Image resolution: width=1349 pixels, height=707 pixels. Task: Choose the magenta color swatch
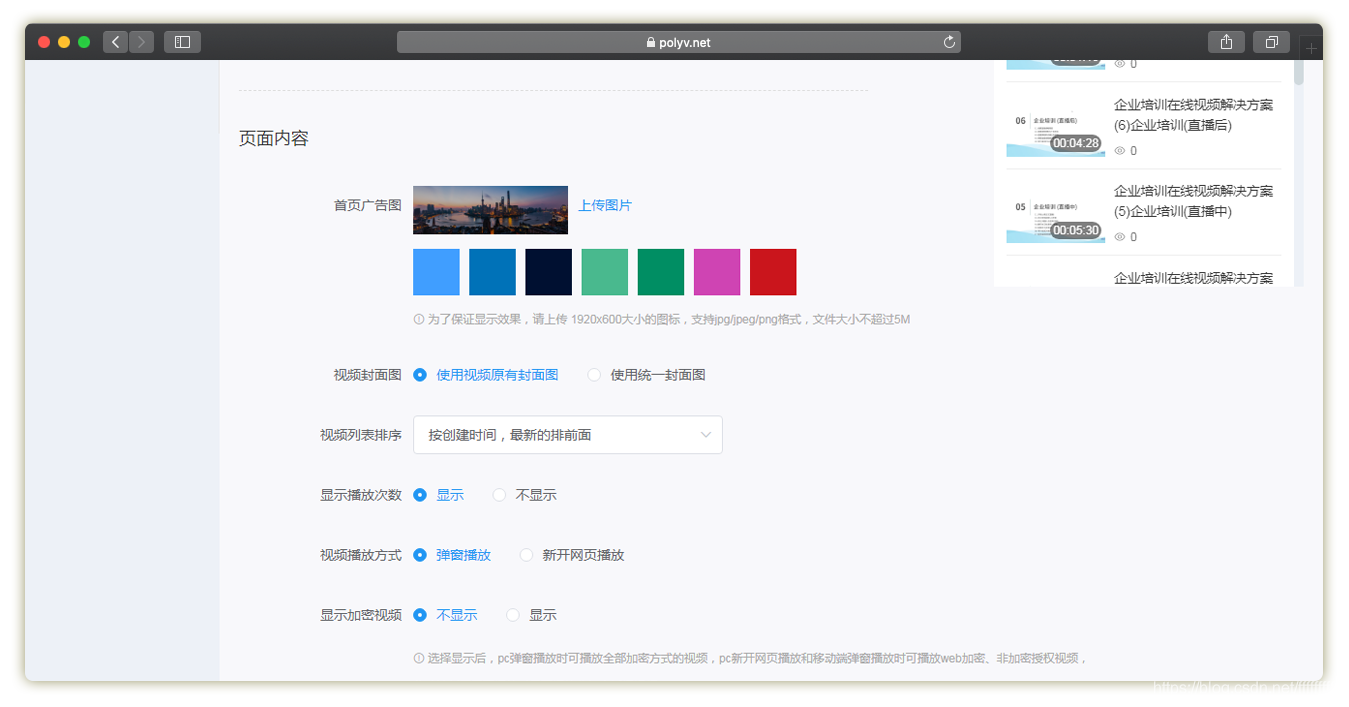[717, 272]
